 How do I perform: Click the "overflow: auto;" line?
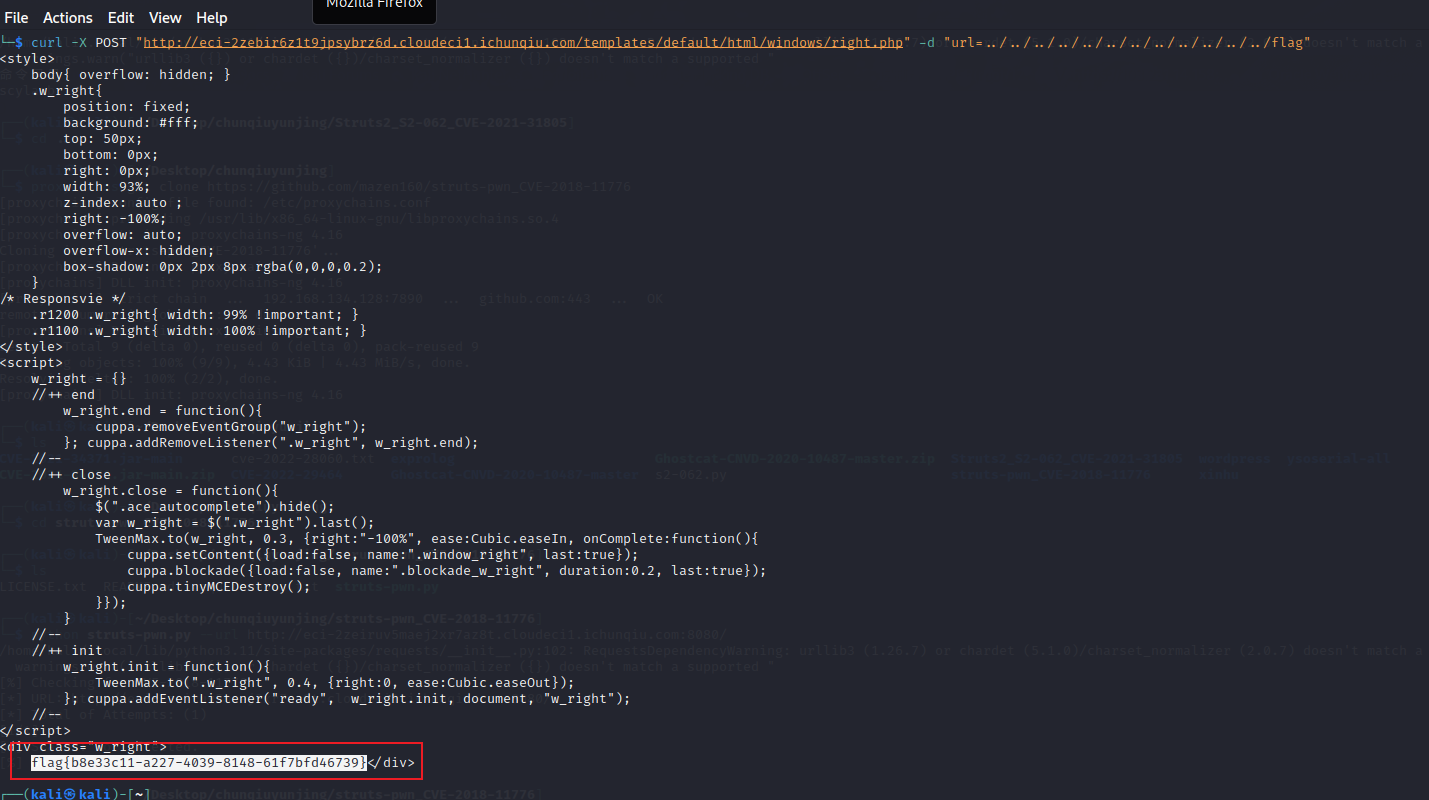(x=123, y=235)
